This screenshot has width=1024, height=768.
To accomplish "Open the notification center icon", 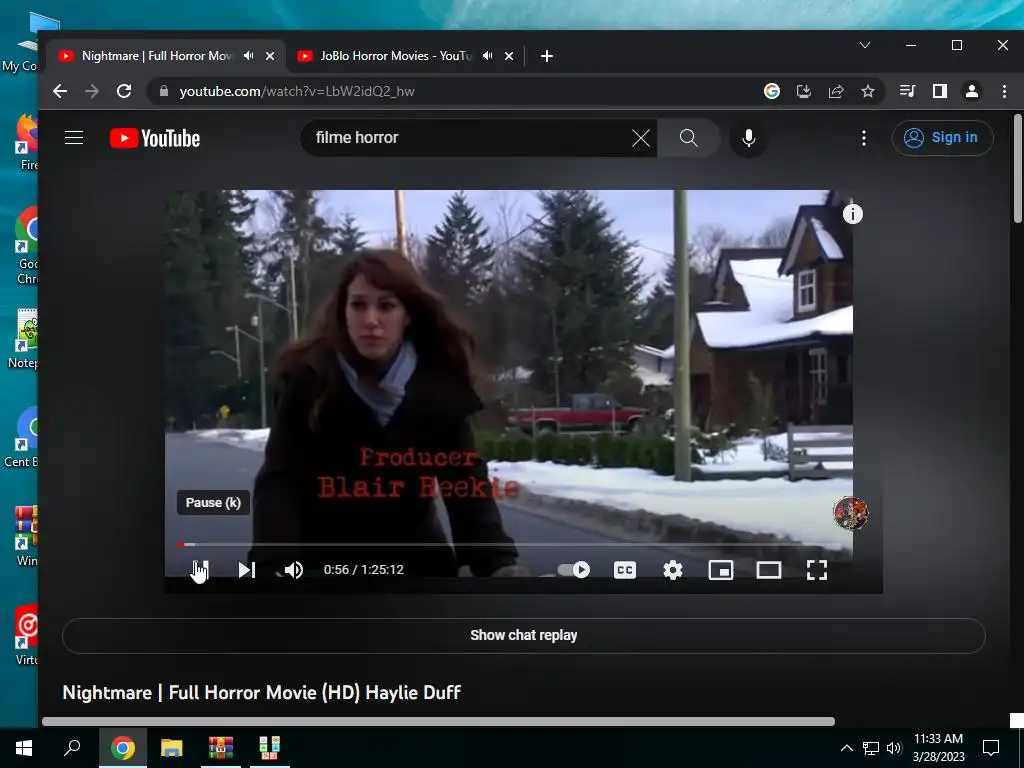I will click(991, 748).
